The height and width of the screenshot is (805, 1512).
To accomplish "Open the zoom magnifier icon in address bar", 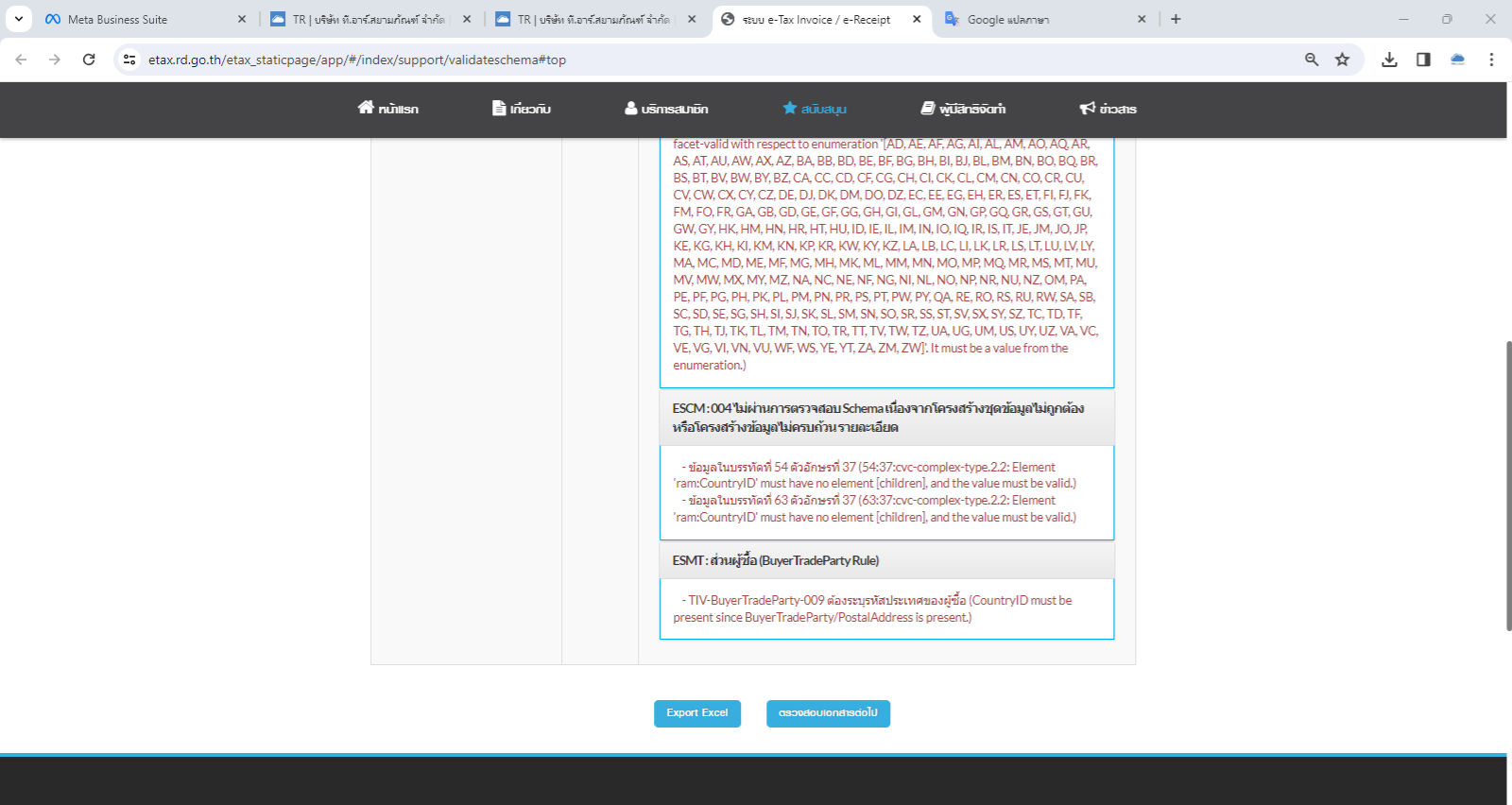I will (x=1312, y=60).
